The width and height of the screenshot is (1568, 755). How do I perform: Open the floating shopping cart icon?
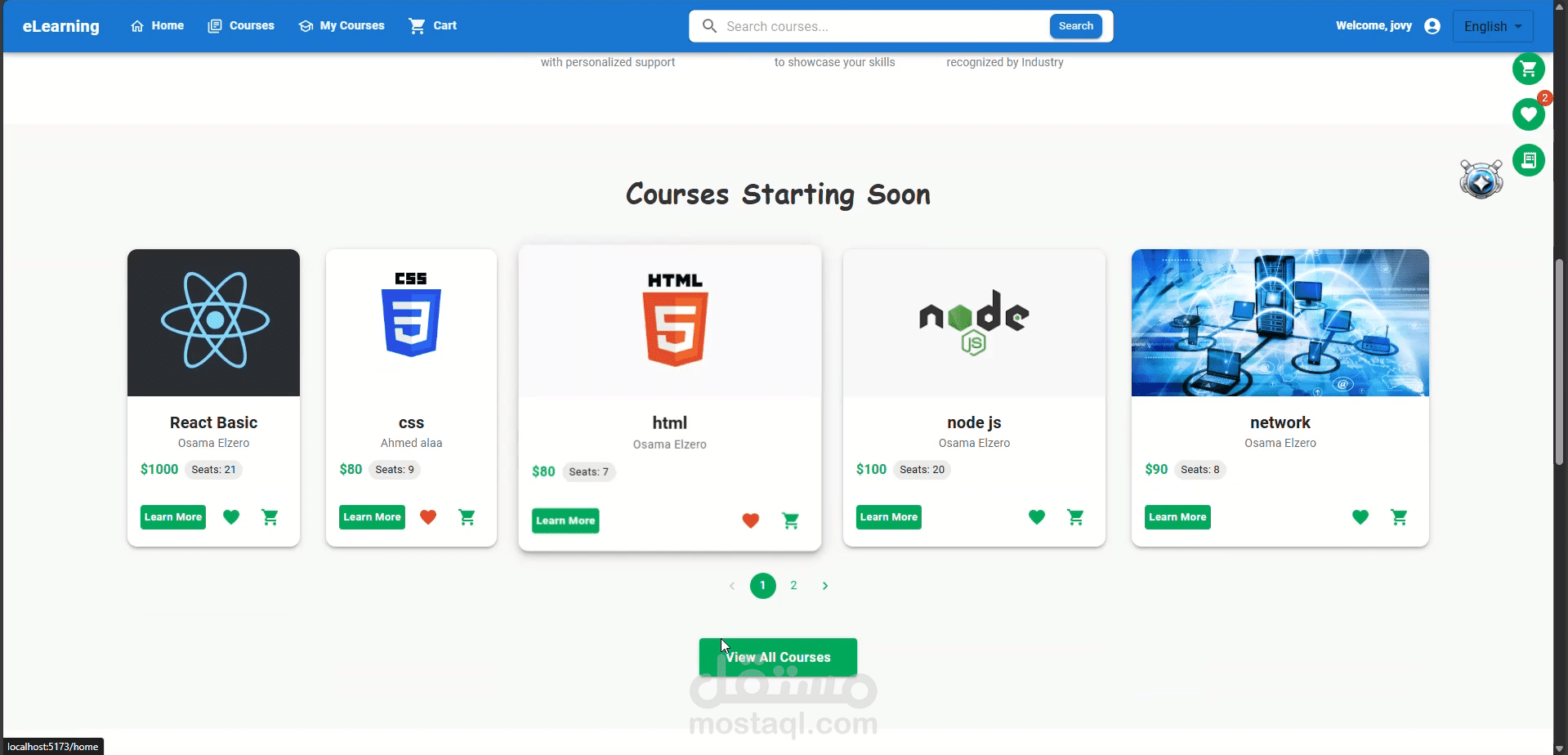click(x=1529, y=69)
